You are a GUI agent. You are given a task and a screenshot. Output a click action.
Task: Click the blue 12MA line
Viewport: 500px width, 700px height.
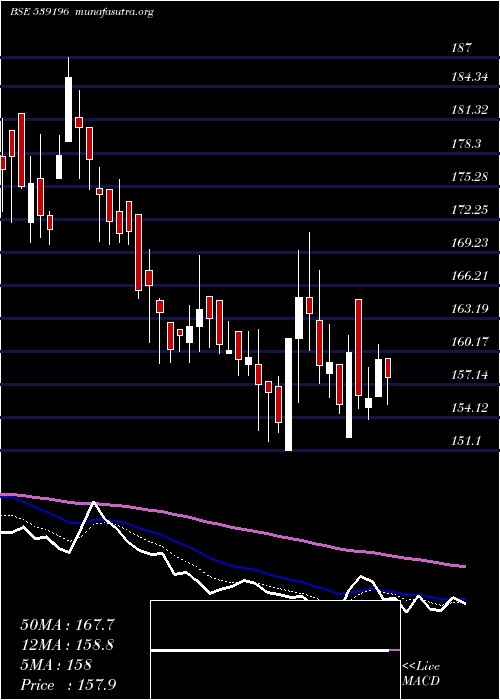[232, 567]
